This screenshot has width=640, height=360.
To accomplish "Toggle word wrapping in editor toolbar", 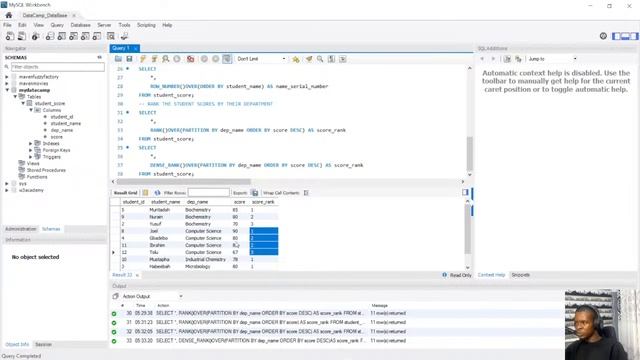I will (x=343, y=59).
